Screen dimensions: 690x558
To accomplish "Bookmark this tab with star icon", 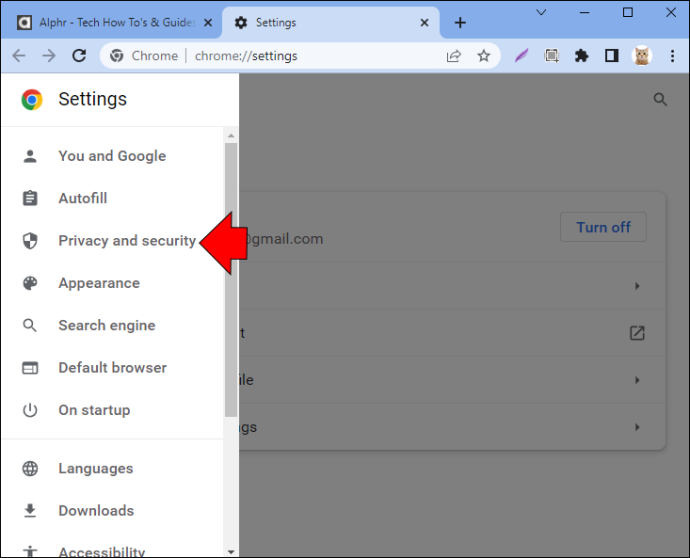I will click(x=484, y=56).
